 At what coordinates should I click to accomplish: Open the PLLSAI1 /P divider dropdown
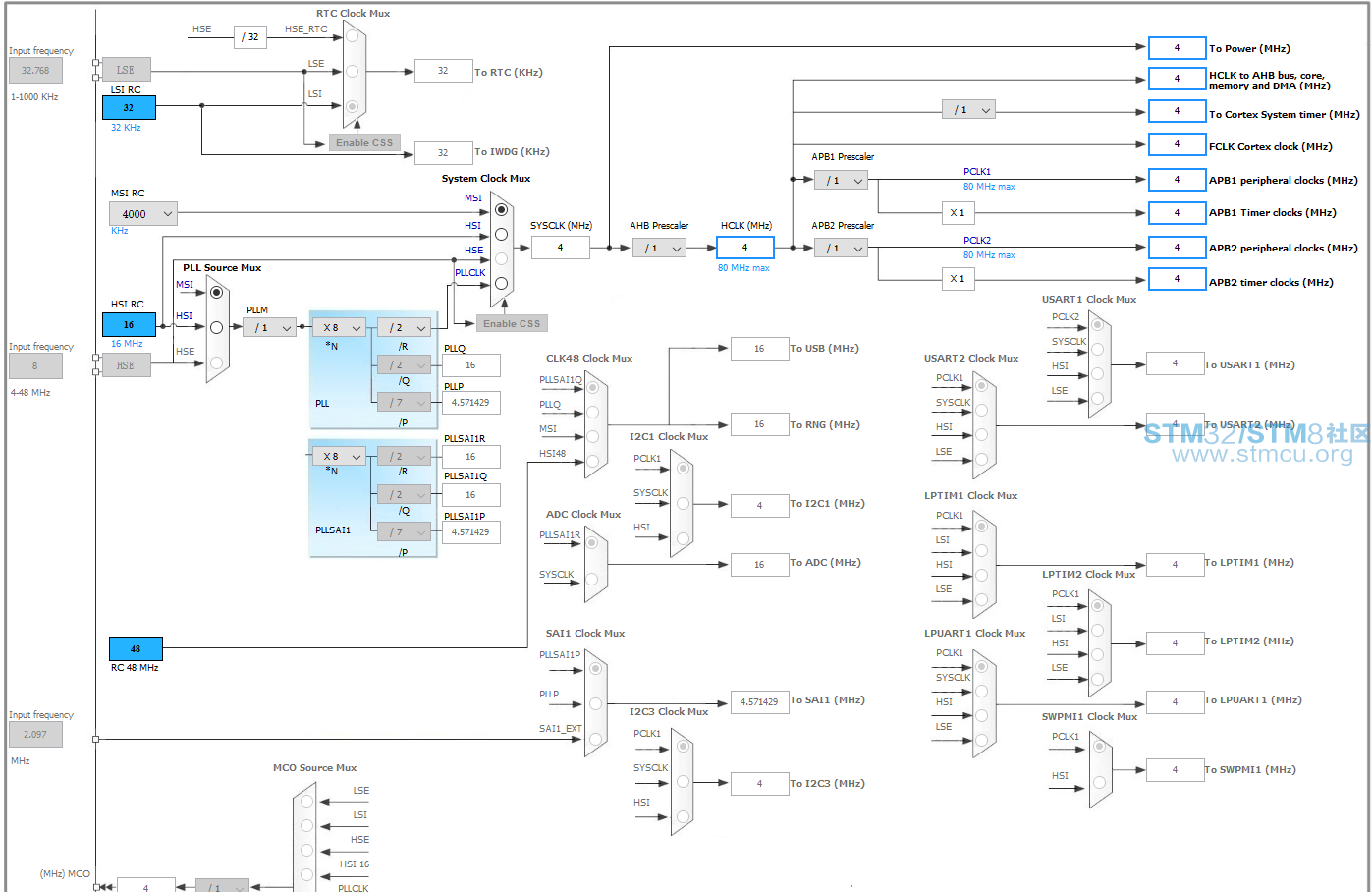coord(405,532)
